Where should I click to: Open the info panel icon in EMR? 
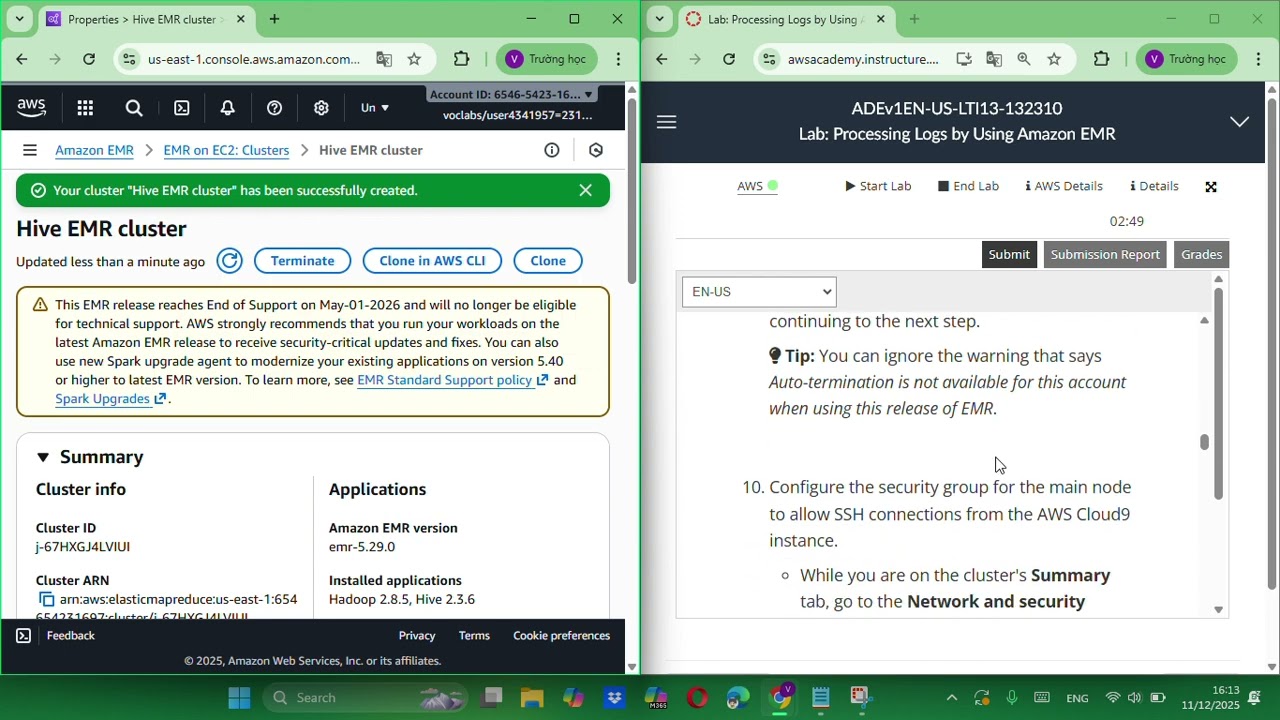[551, 150]
